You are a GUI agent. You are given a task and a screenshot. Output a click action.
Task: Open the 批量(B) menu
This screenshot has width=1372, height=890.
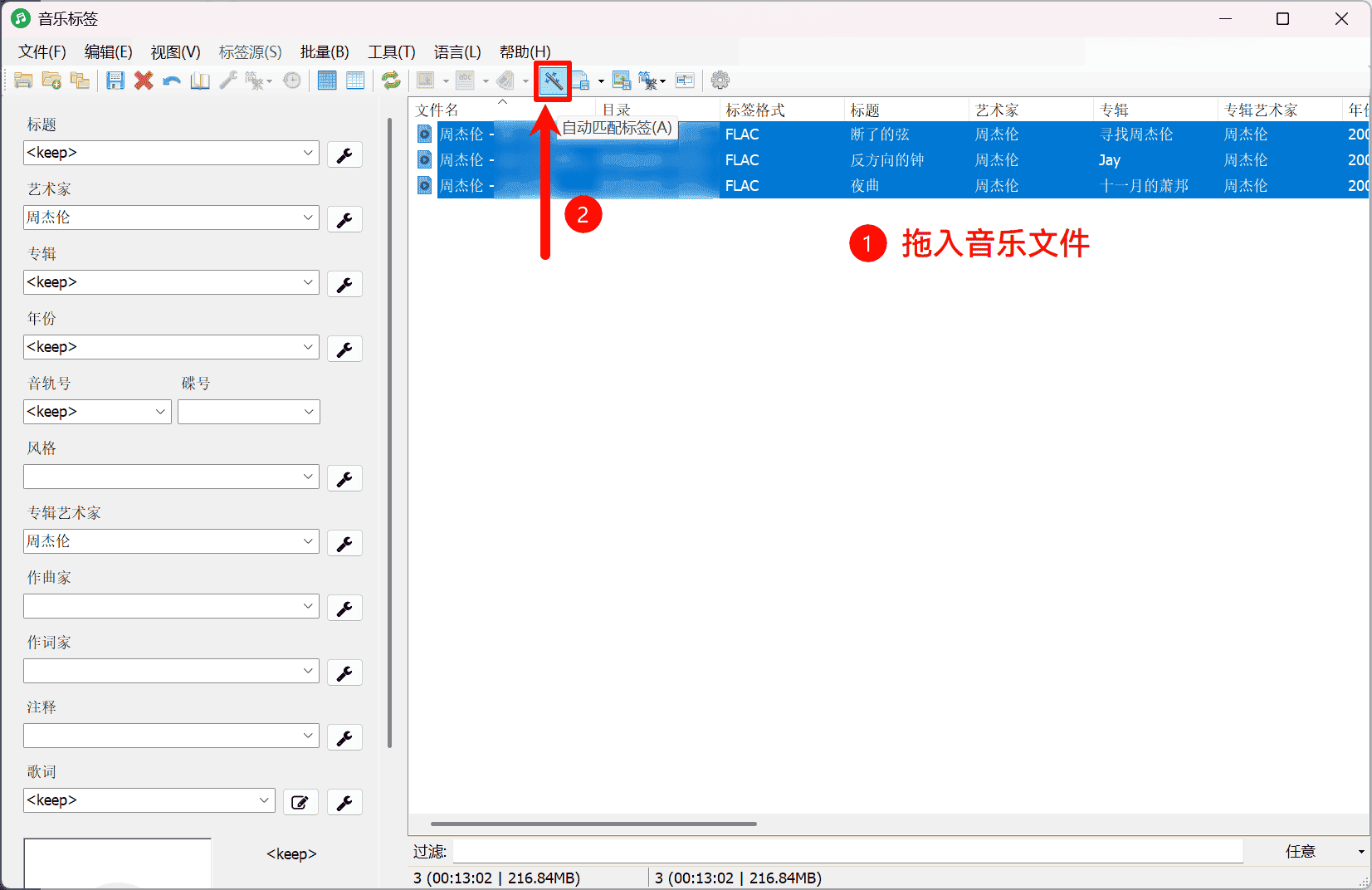pyautogui.click(x=325, y=51)
